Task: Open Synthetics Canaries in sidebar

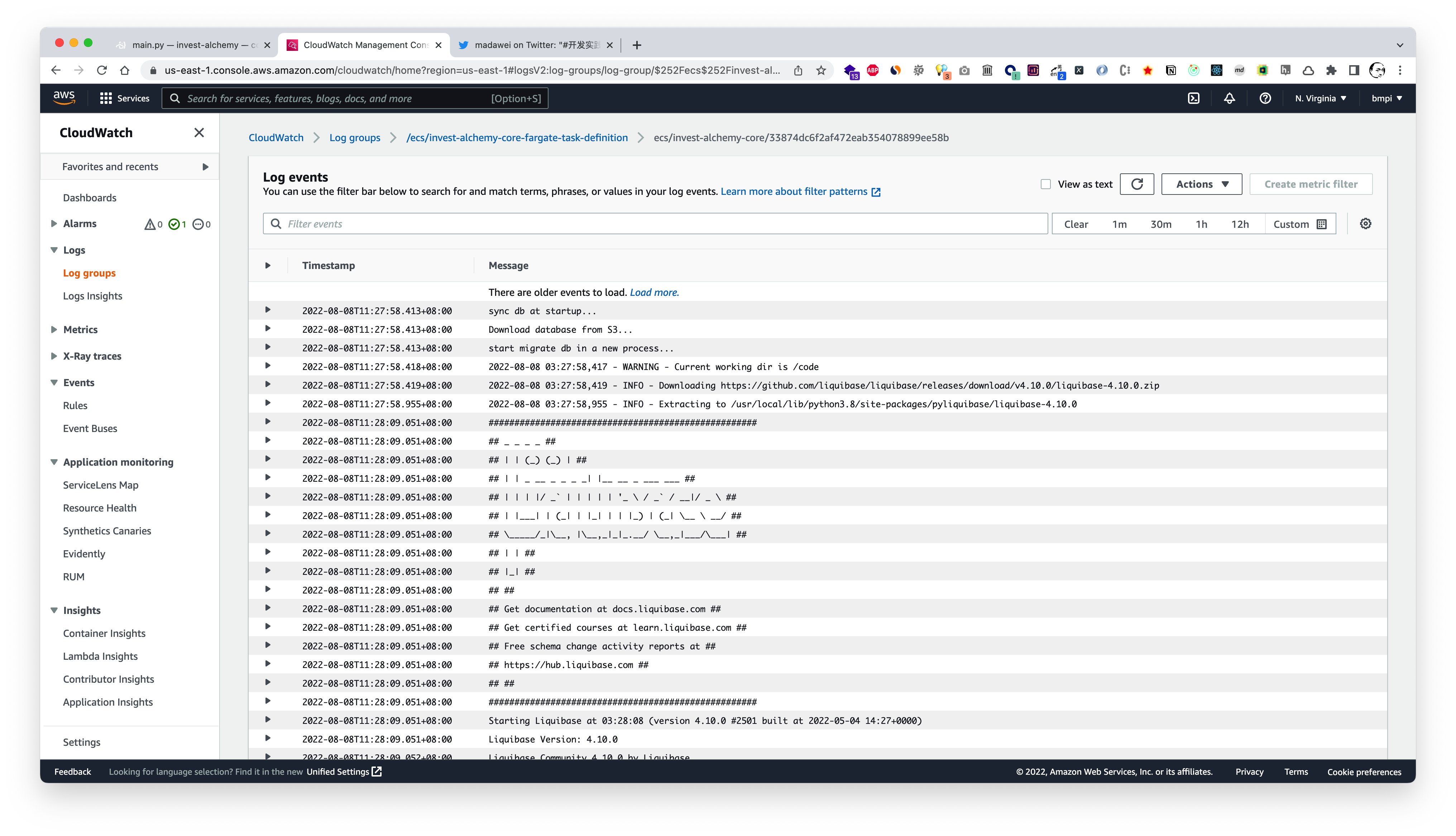Action: coord(107,531)
